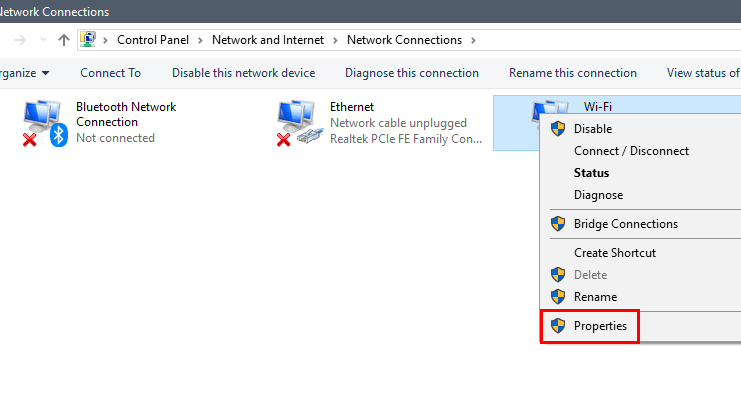The image size is (741, 400).
Task: Click shield icon next to Rename
Action: point(558,297)
